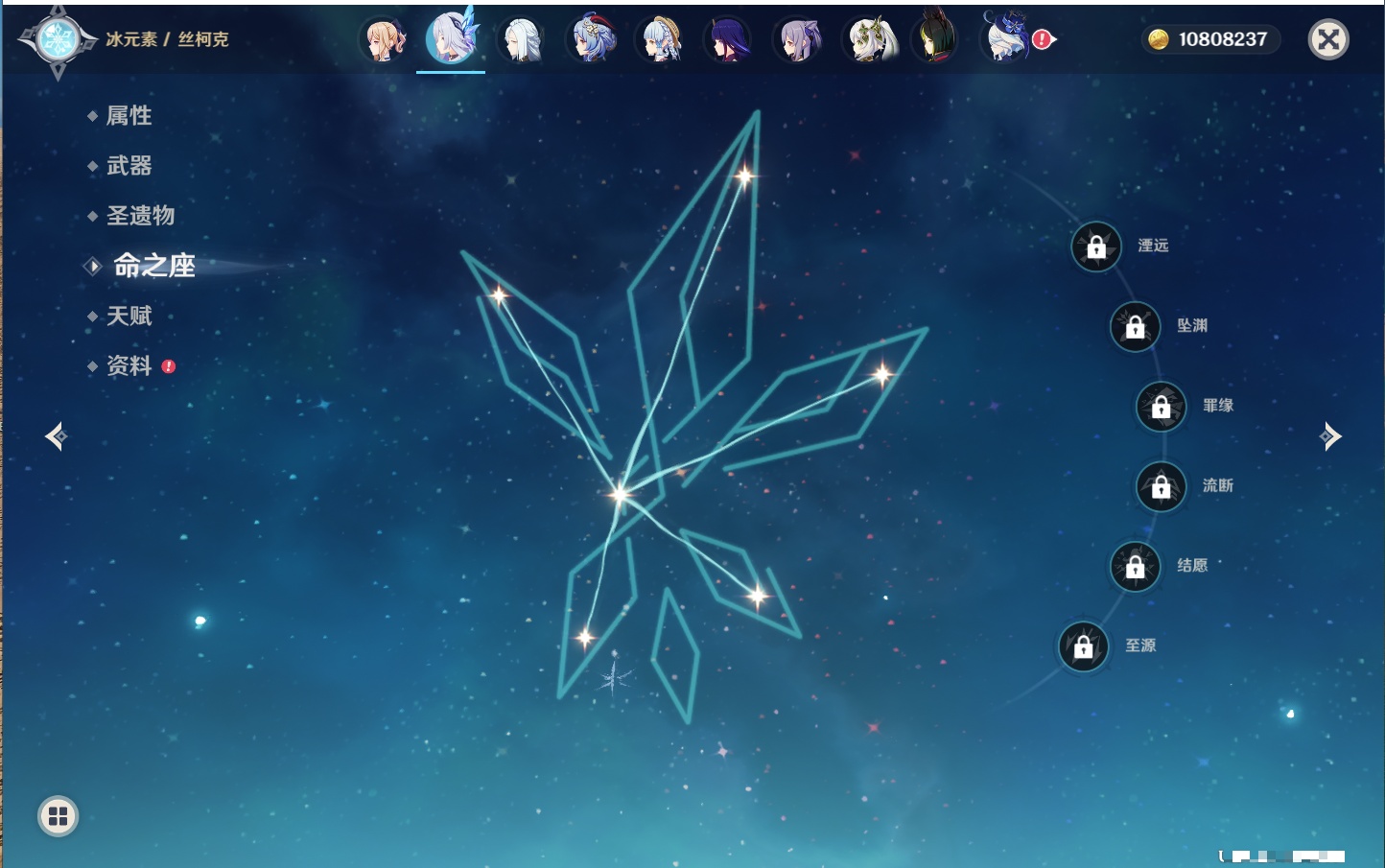Open the locked 结愿 constellation node
Image resolution: width=1385 pixels, height=868 pixels.
click(1136, 566)
